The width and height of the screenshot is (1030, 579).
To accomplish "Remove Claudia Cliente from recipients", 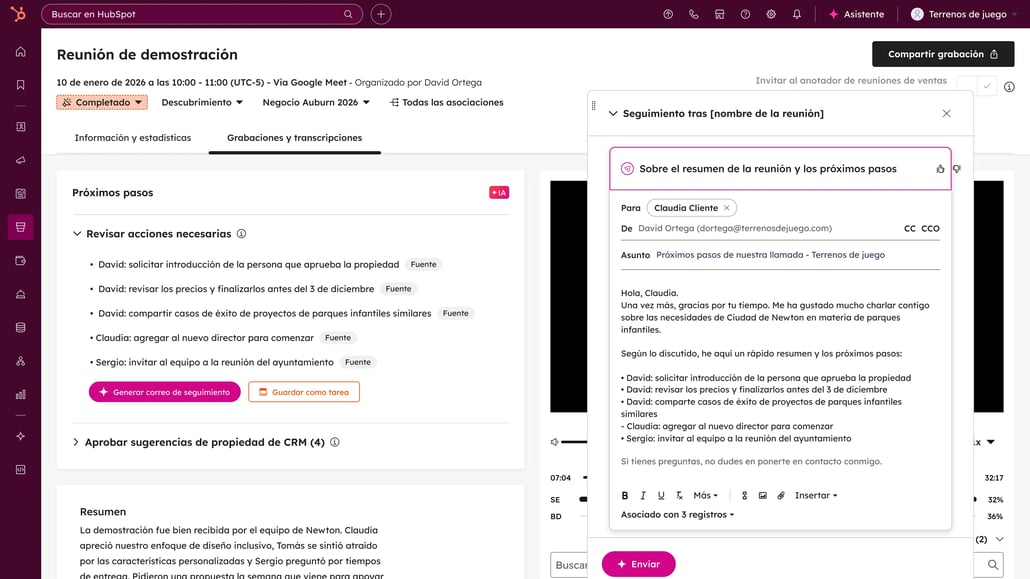I will pos(727,208).
